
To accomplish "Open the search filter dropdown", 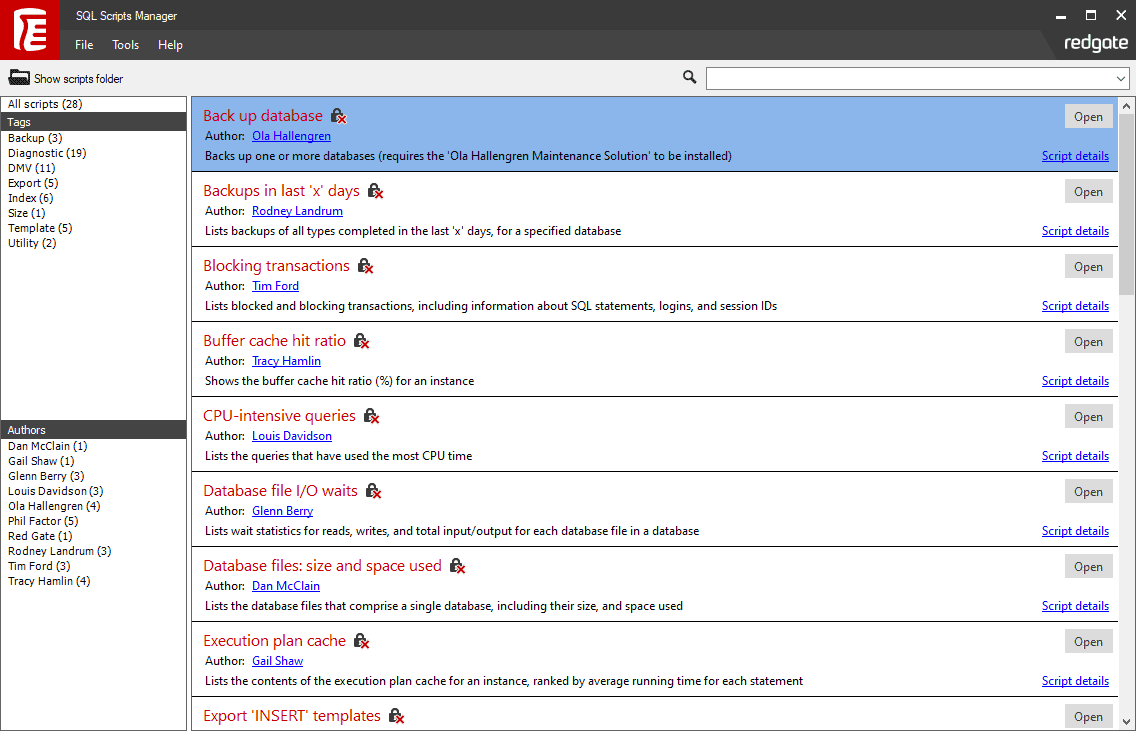I will coord(1122,76).
